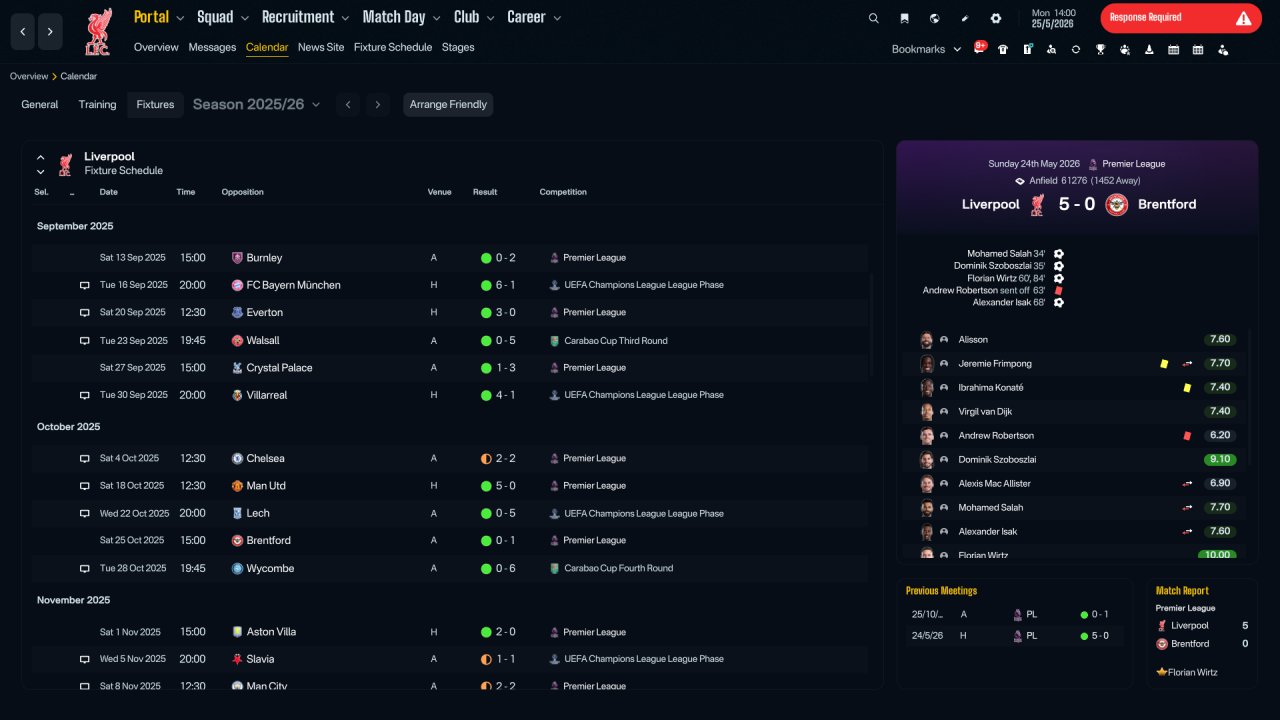Click Alisson's face portrait
Image resolution: width=1280 pixels, height=720 pixels.
(x=927, y=340)
